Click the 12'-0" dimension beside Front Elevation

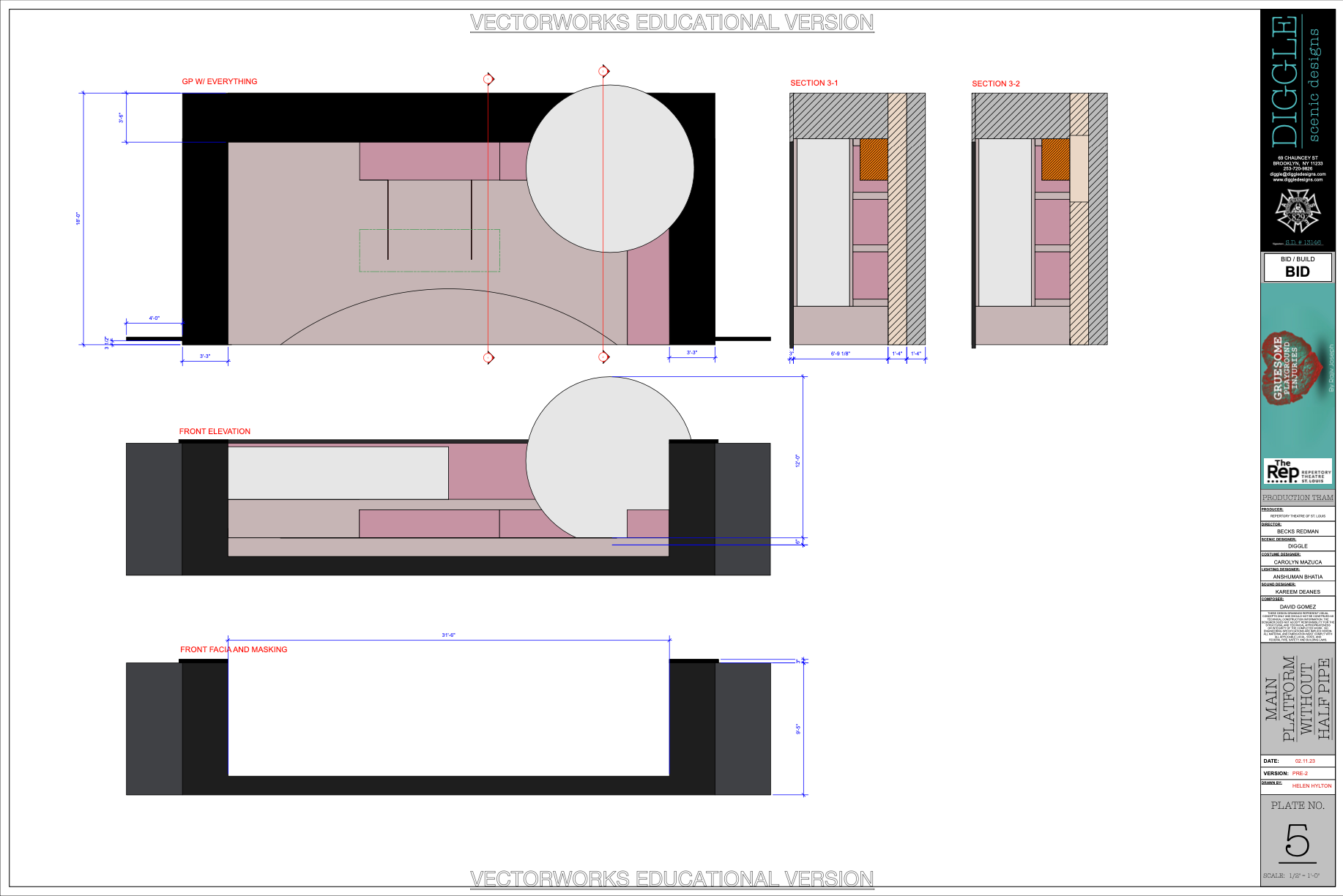[797, 460]
